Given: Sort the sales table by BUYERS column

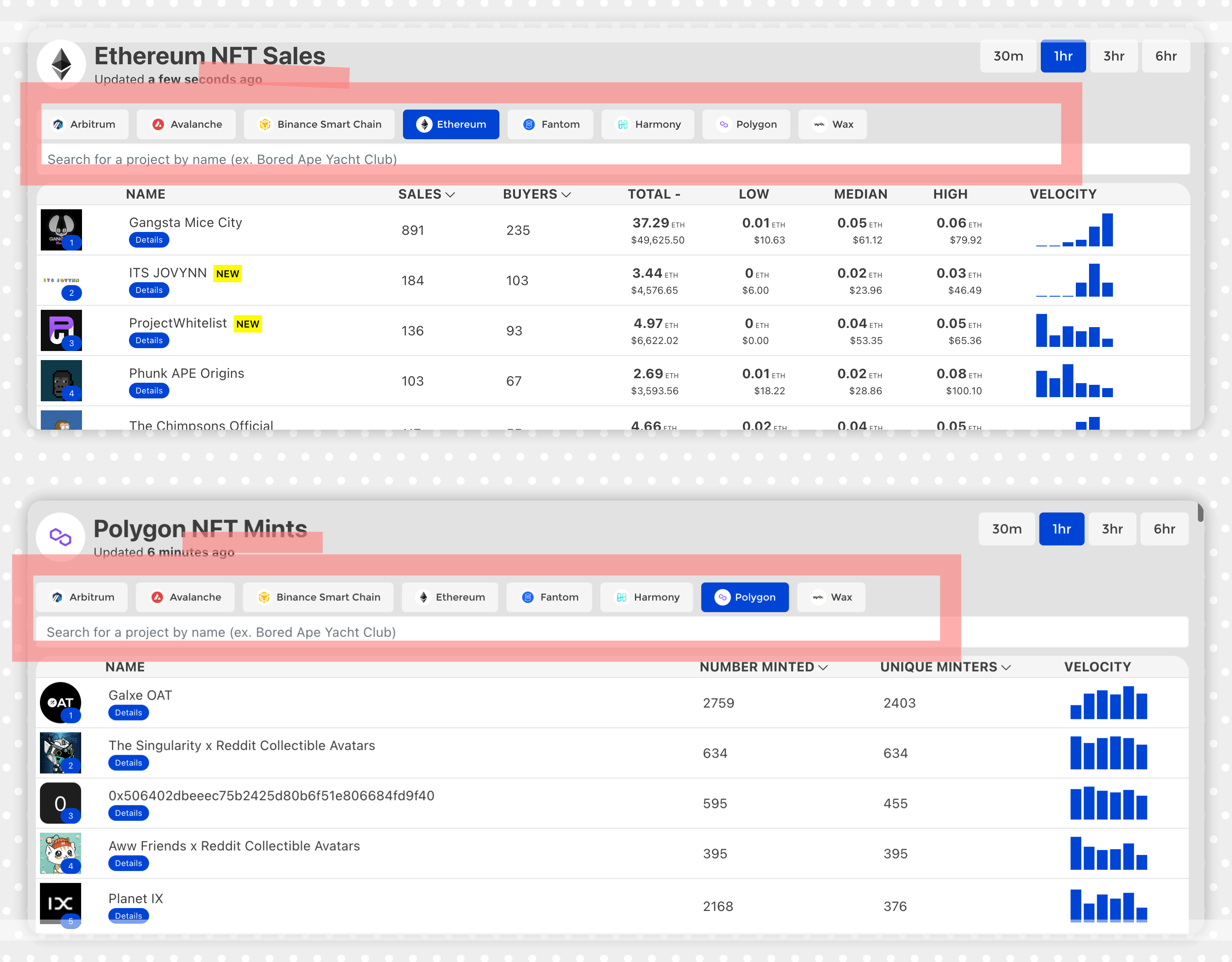Looking at the screenshot, I should 537,194.
